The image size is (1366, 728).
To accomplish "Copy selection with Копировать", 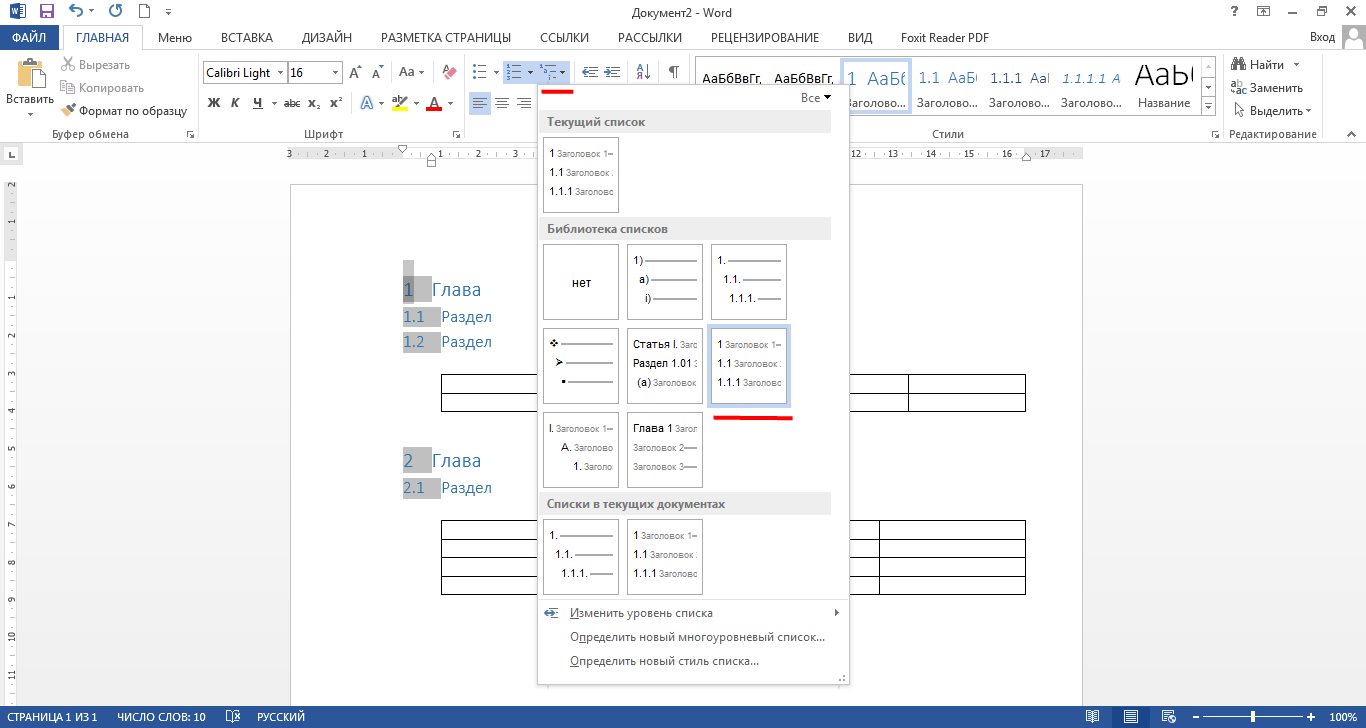I will [102, 88].
